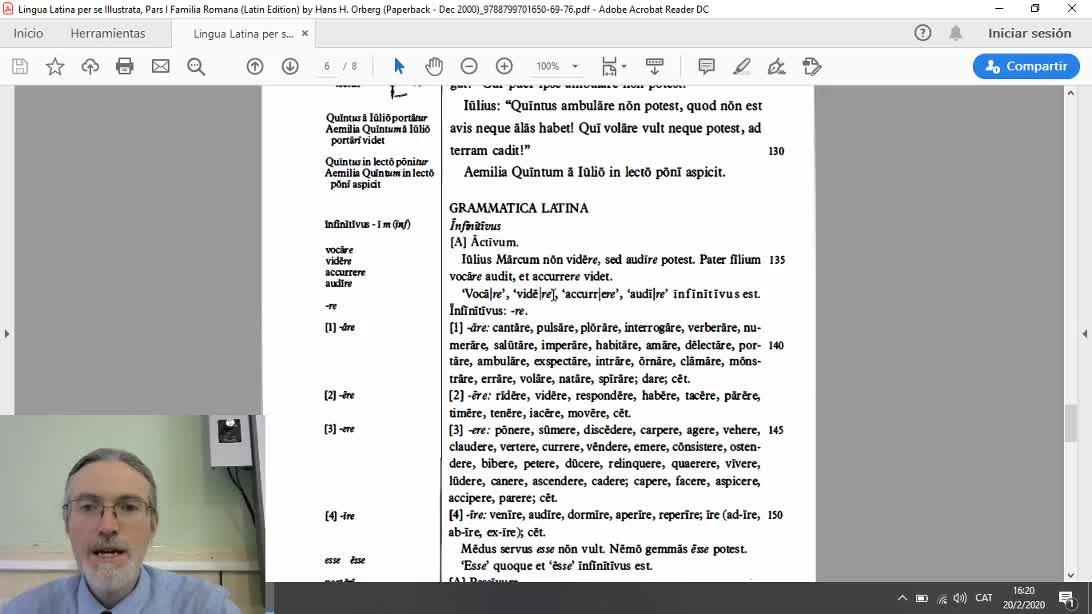Activate the arrow selection tool
Image resolution: width=1092 pixels, height=614 pixels.
[x=399, y=66]
